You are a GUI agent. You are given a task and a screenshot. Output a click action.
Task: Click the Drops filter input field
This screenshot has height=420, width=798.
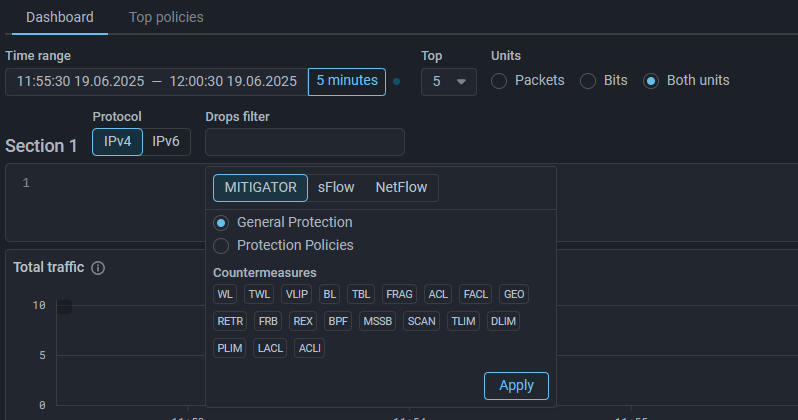305,142
